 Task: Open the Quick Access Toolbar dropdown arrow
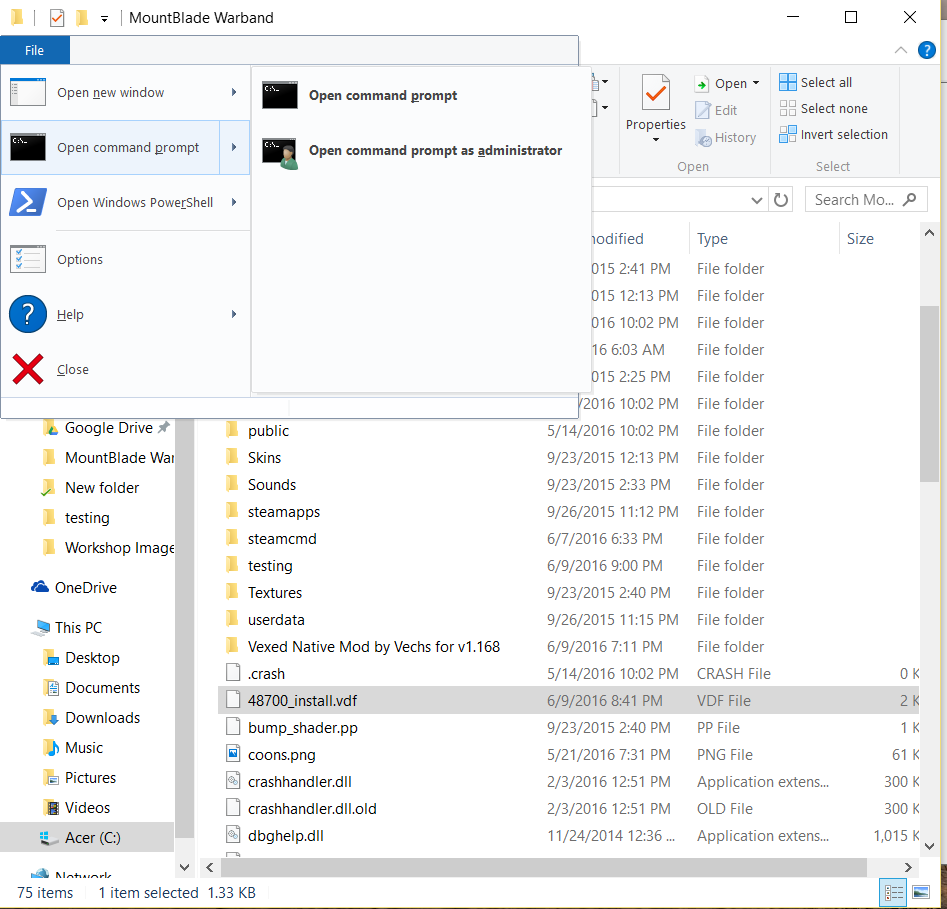(x=104, y=19)
